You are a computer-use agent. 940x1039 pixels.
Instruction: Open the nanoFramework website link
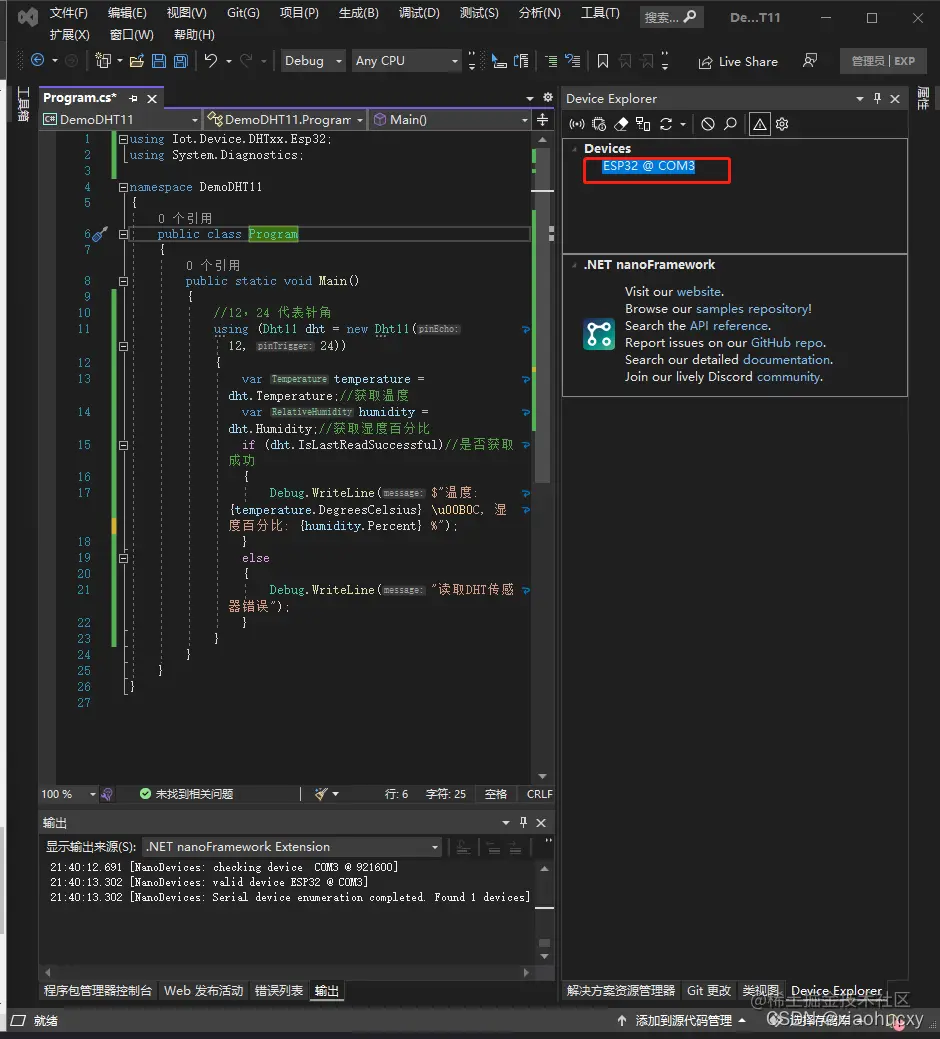click(698, 292)
